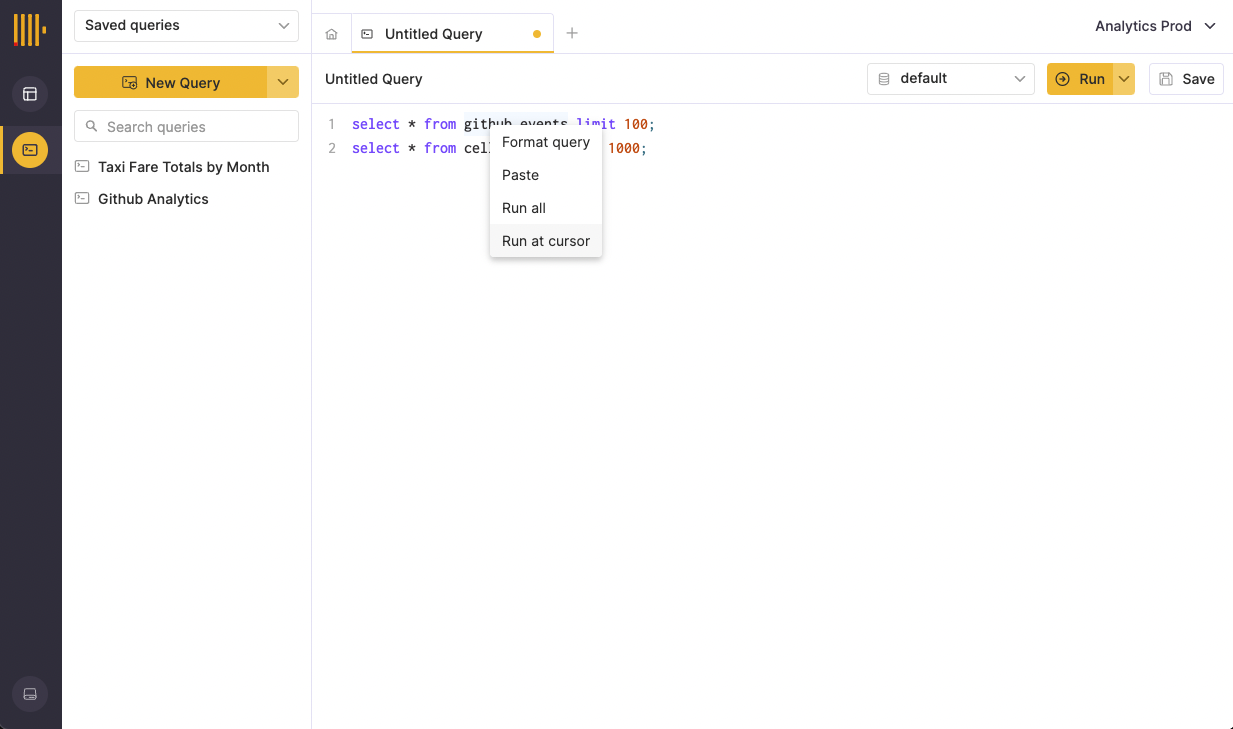The image size is (1233, 729).
Task: Click the Github Analytics query icon
Action: (83, 199)
